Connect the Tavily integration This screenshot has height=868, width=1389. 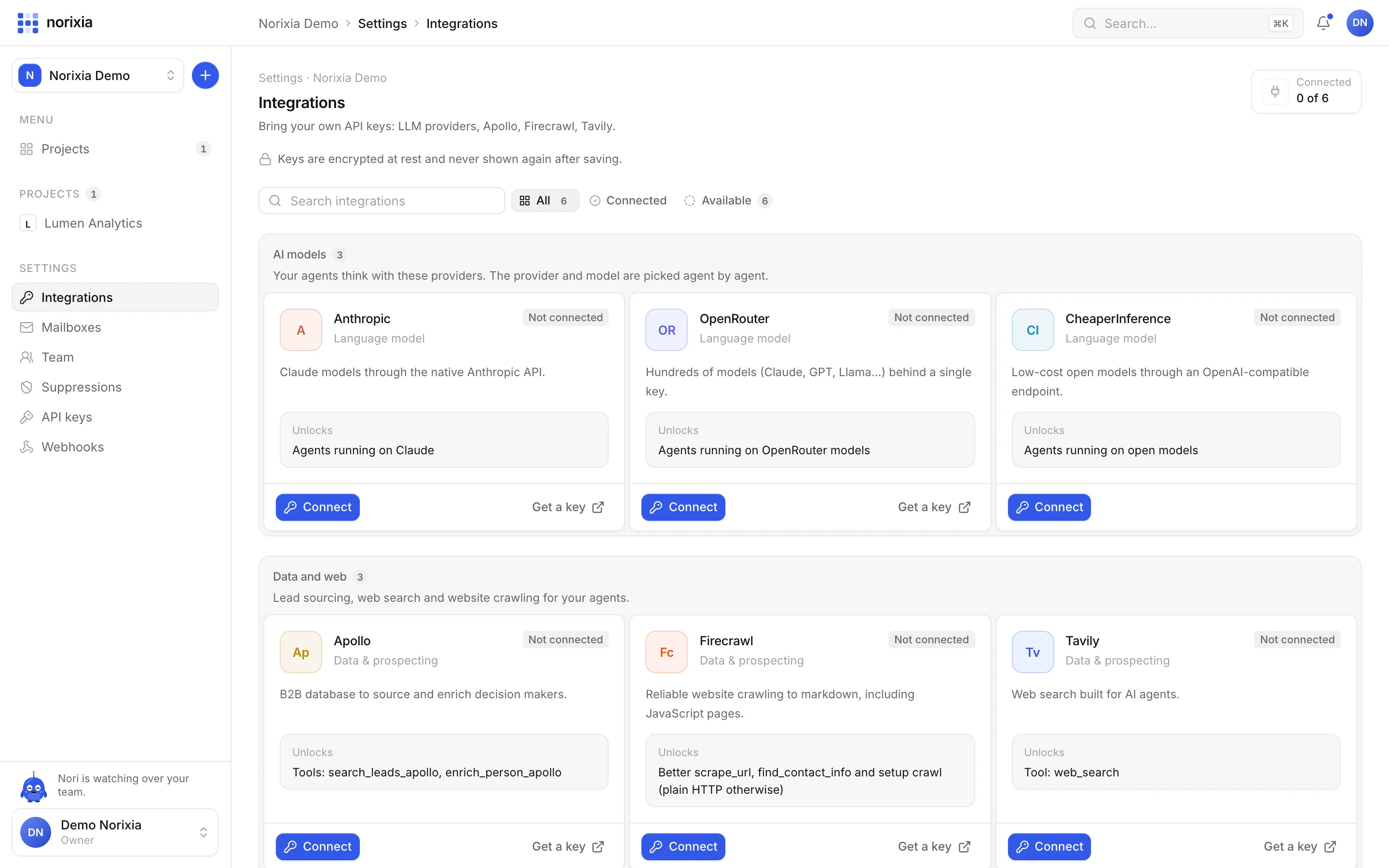pyautogui.click(x=1049, y=846)
